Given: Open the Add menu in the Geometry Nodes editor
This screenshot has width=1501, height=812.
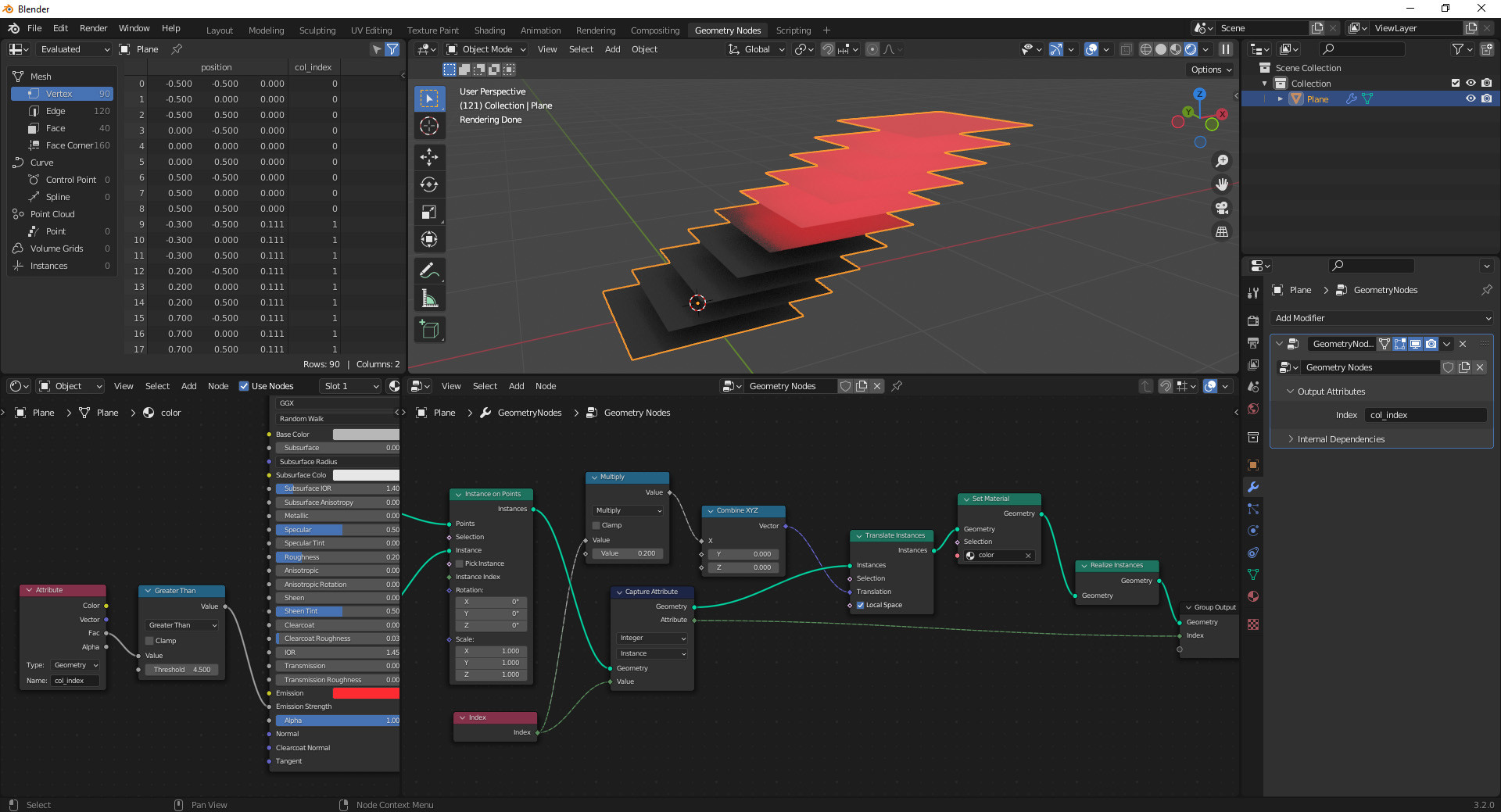Looking at the screenshot, I should click(x=516, y=386).
